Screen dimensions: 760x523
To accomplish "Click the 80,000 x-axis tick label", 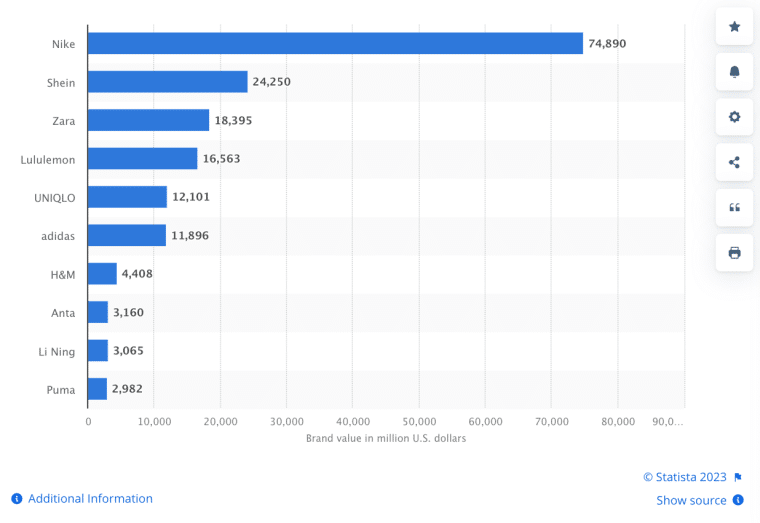I will tap(618, 422).
